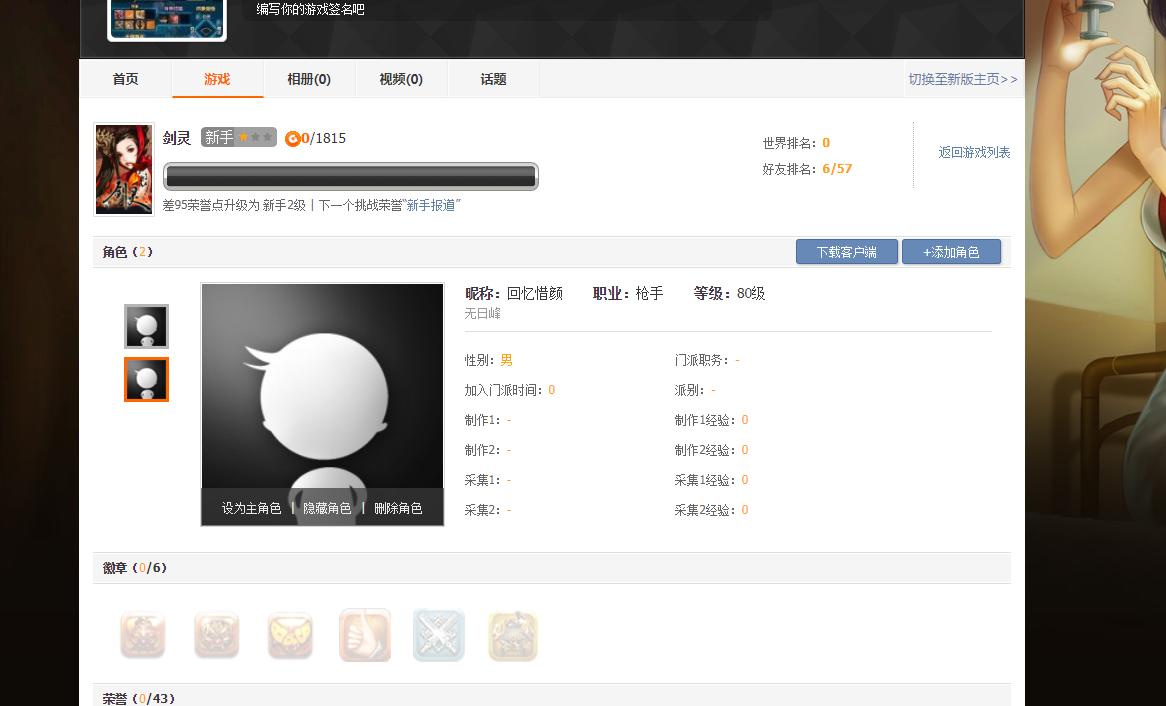Click the game signature input field

400,9
